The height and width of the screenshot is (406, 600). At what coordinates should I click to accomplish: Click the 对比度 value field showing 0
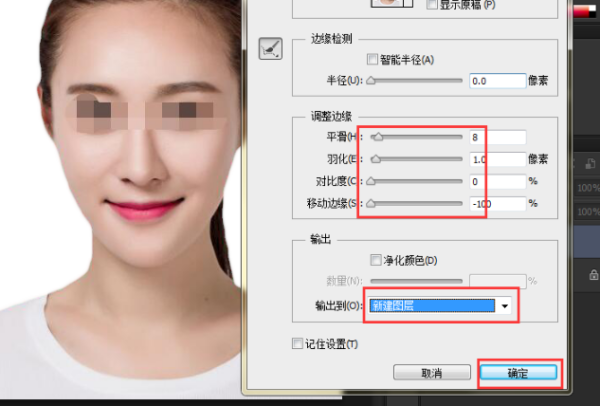coord(498,181)
